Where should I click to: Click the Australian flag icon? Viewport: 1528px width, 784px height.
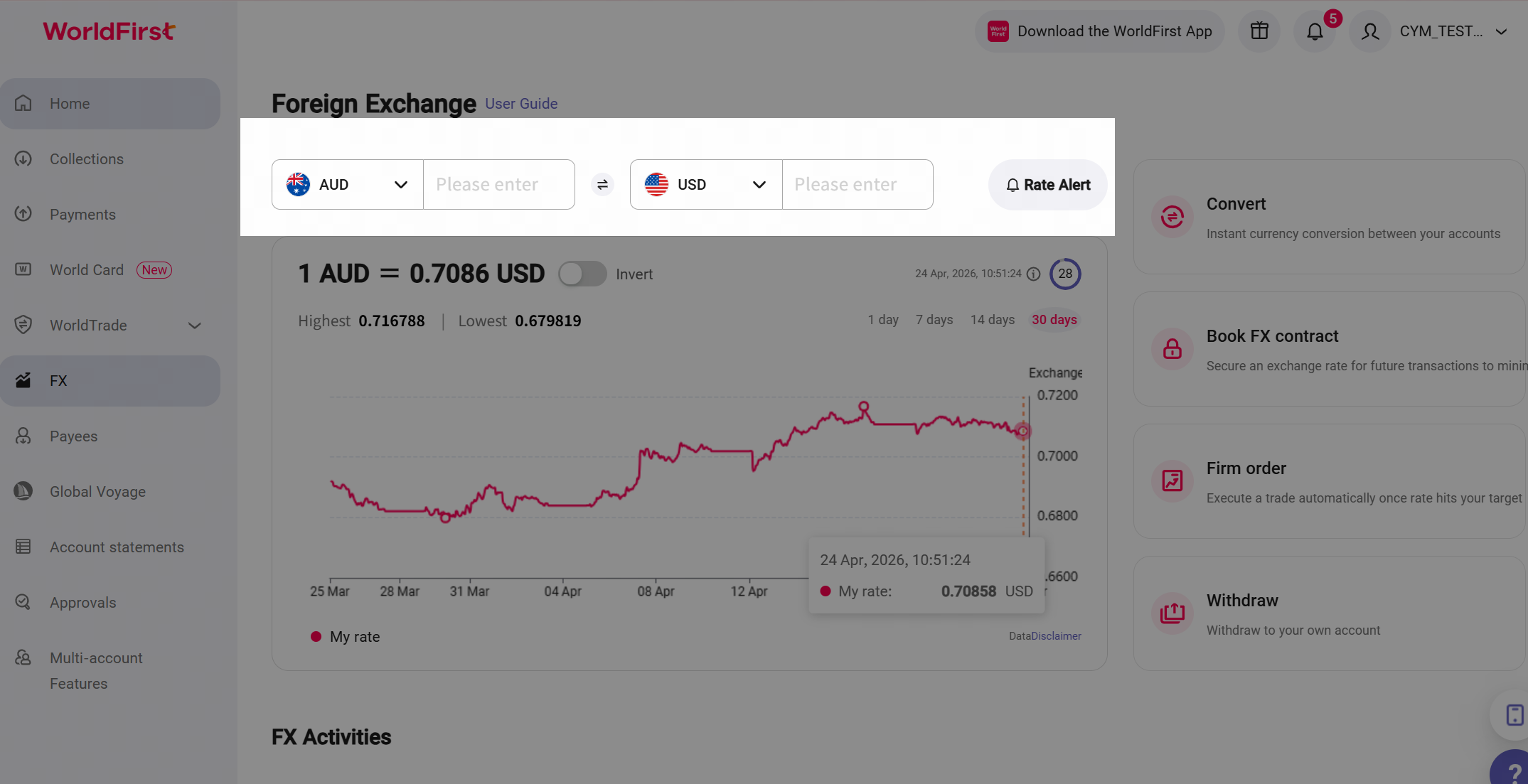pos(298,185)
